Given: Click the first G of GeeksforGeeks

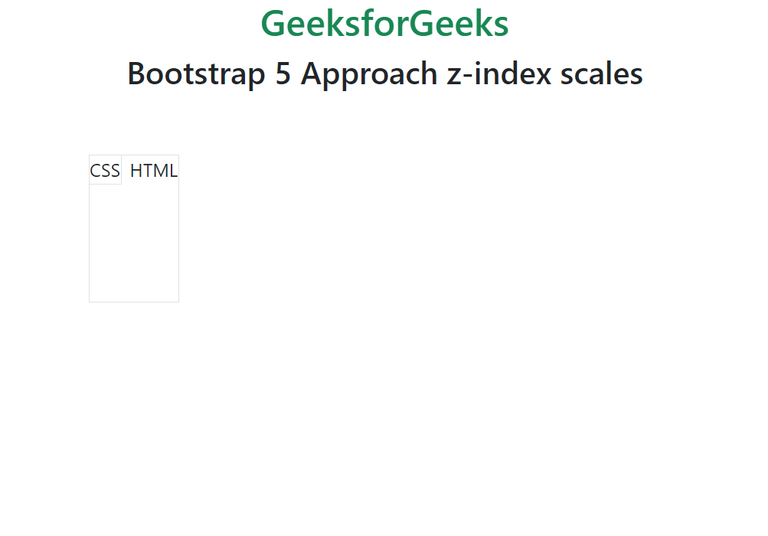Looking at the screenshot, I should click(273, 24).
